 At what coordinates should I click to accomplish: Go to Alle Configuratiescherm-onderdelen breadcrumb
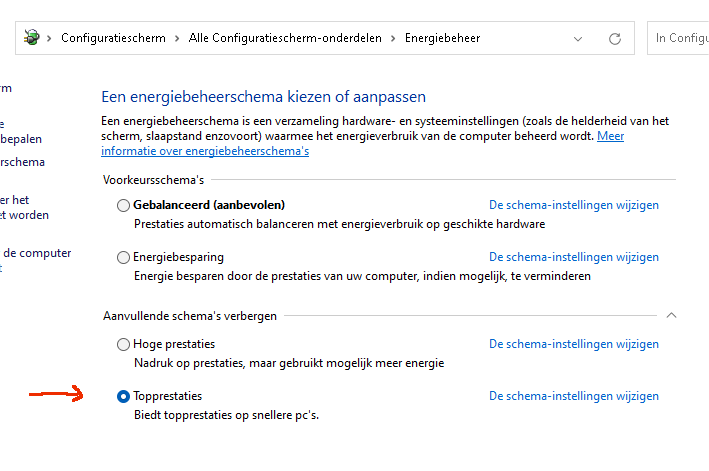coord(285,38)
